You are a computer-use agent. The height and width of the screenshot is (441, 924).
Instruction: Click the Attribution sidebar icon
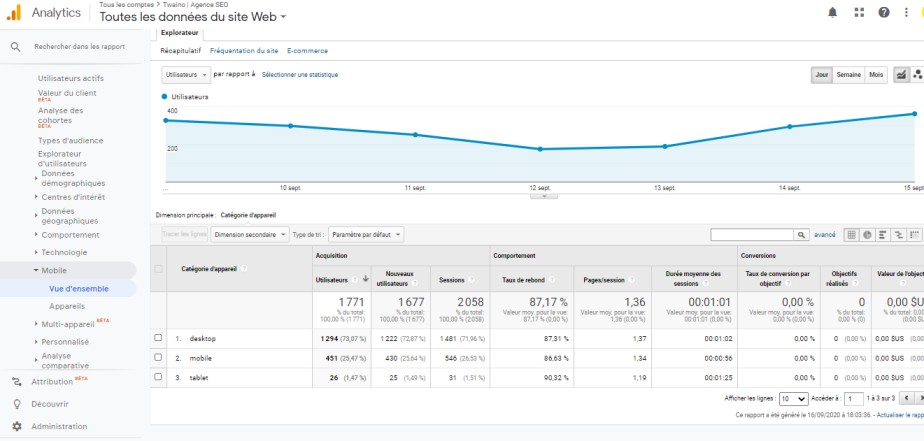[16, 381]
